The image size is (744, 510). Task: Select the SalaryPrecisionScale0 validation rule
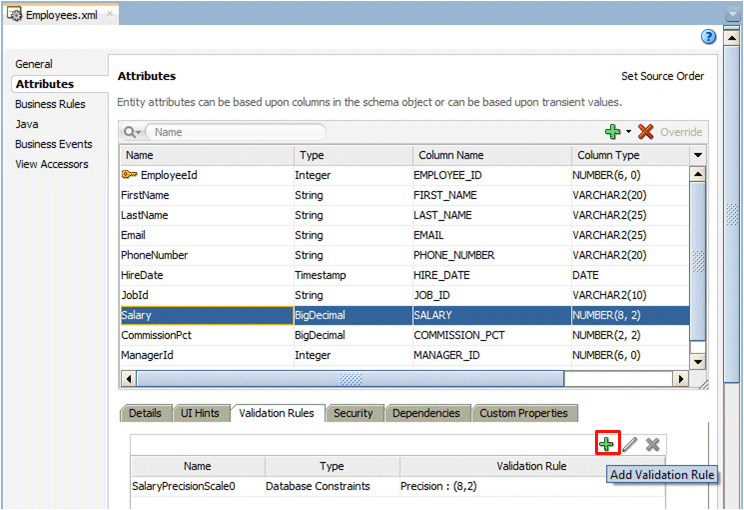coord(398,486)
